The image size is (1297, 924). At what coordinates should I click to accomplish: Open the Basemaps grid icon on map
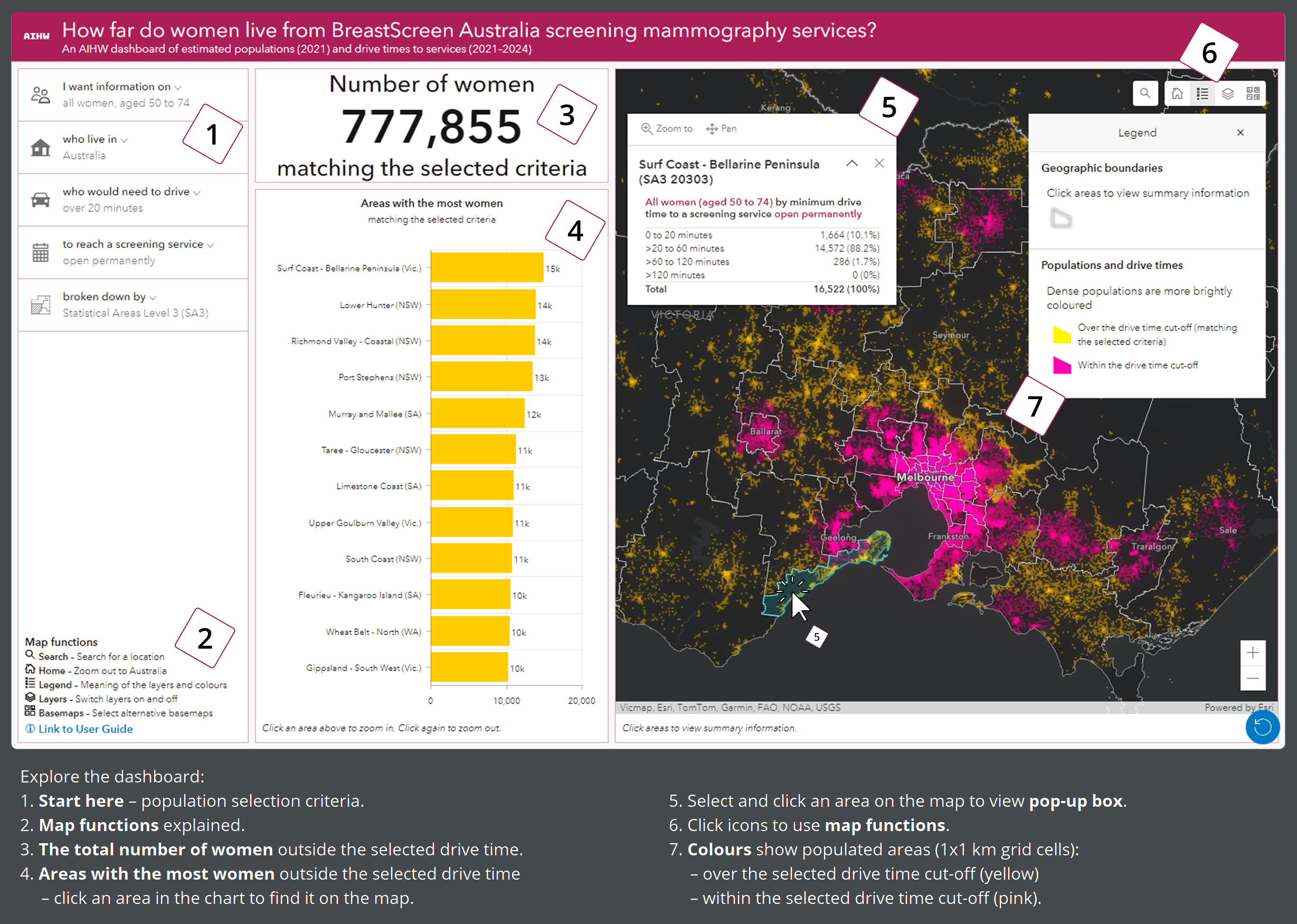1253,93
